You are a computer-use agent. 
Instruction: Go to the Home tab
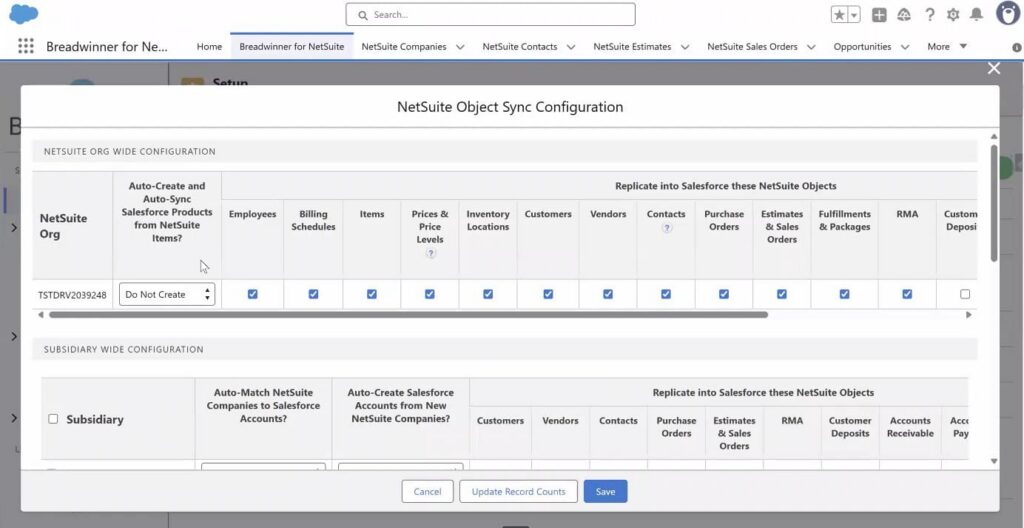210,46
